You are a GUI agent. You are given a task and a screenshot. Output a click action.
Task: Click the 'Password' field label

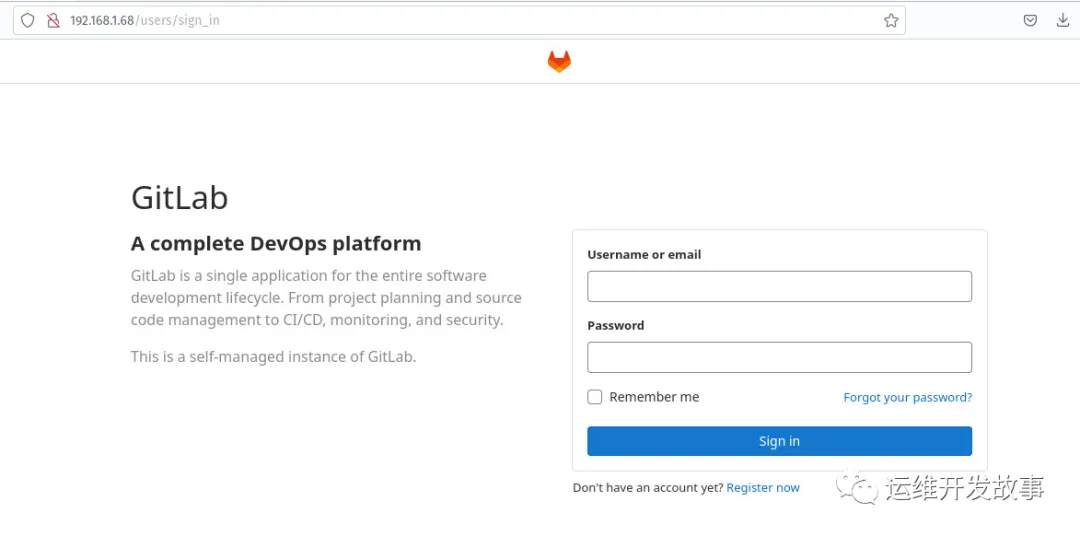pos(616,325)
